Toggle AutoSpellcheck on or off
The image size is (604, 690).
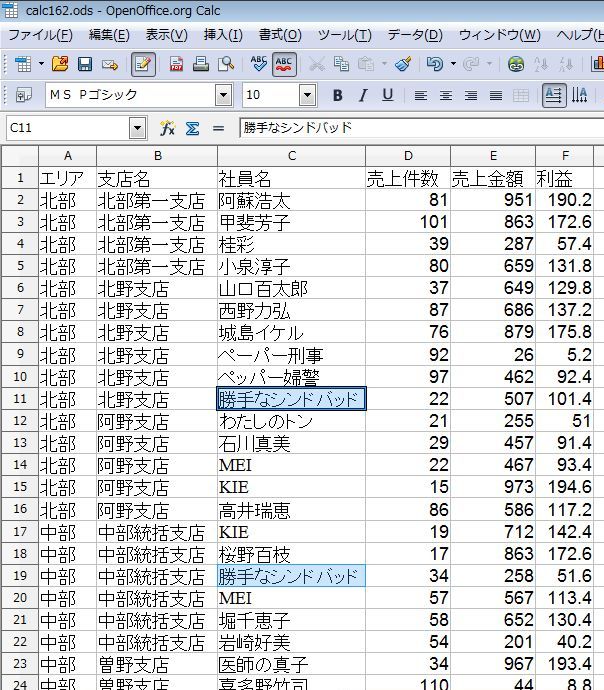[284, 64]
